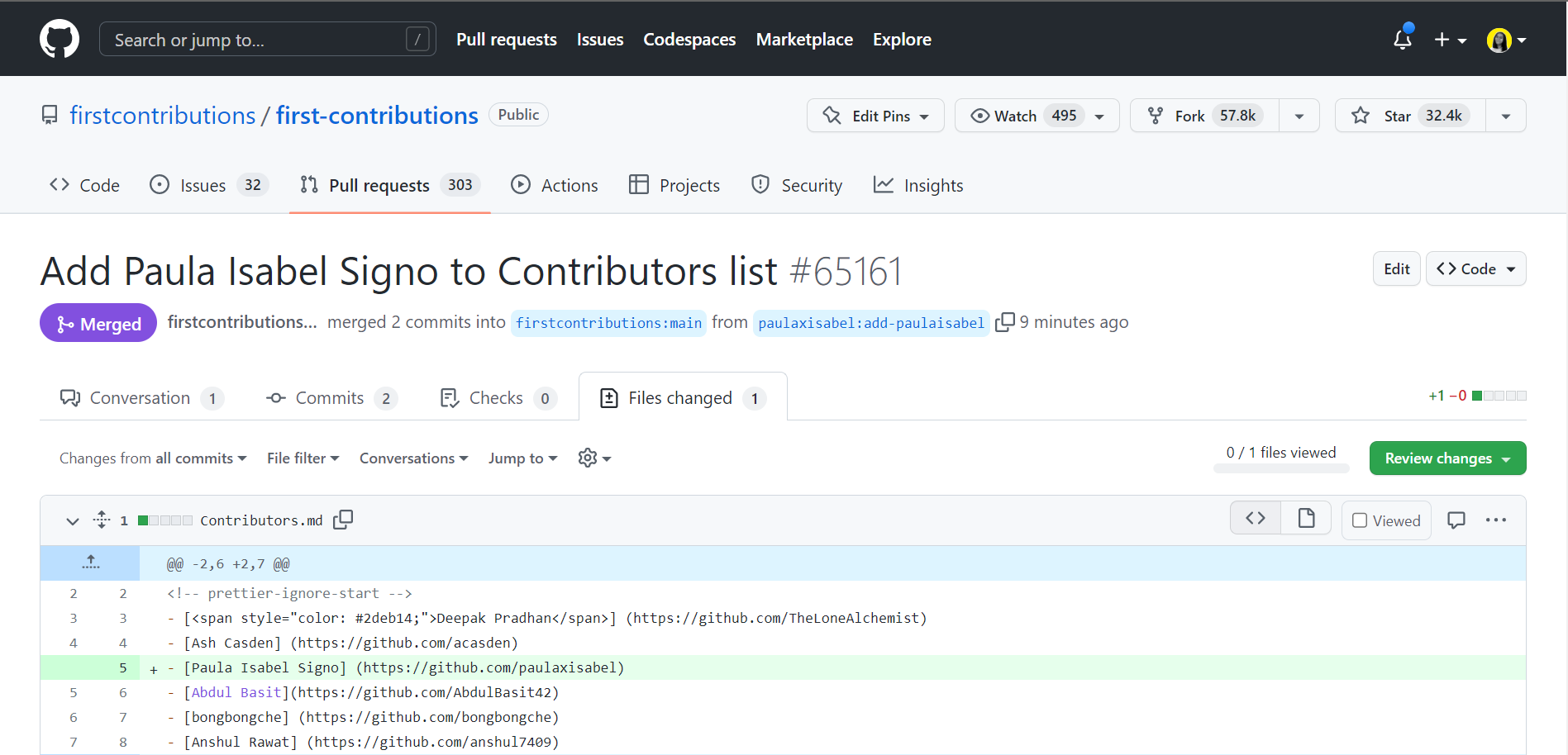
Task: Expand the Fork options arrow
Action: (x=1299, y=116)
